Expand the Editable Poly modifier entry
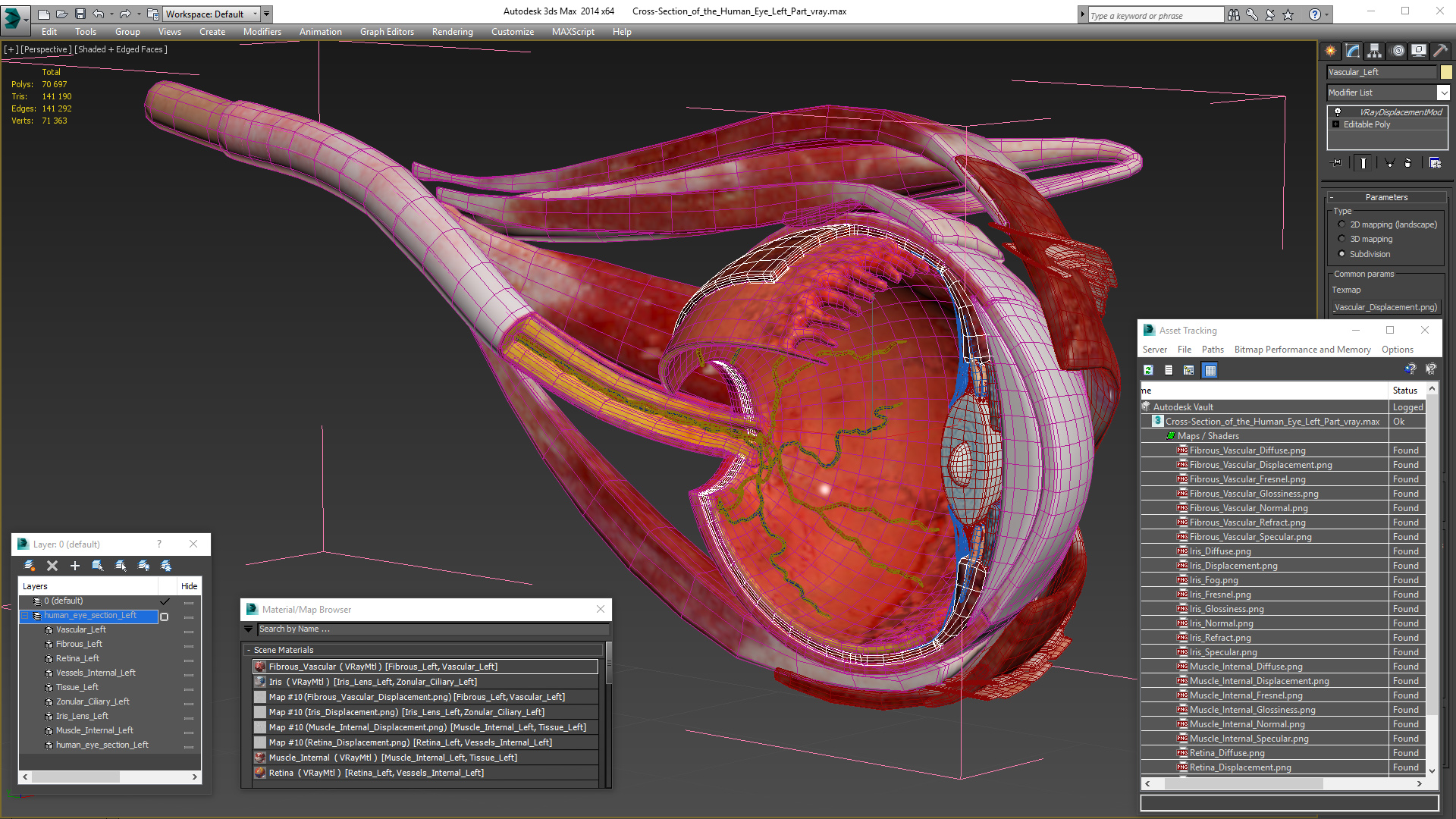Image resolution: width=1456 pixels, height=819 pixels. pyautogui.click(x=1335, y=124)
